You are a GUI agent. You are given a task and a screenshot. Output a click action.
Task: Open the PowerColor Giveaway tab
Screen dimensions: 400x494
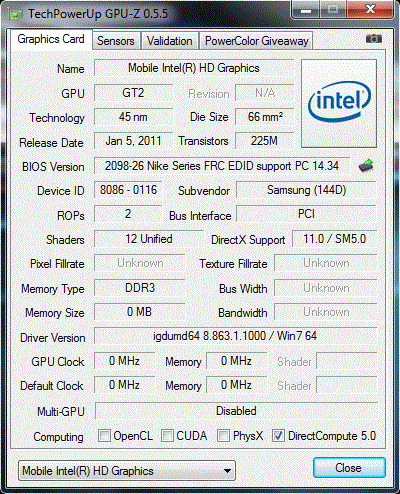click(256, 41)
